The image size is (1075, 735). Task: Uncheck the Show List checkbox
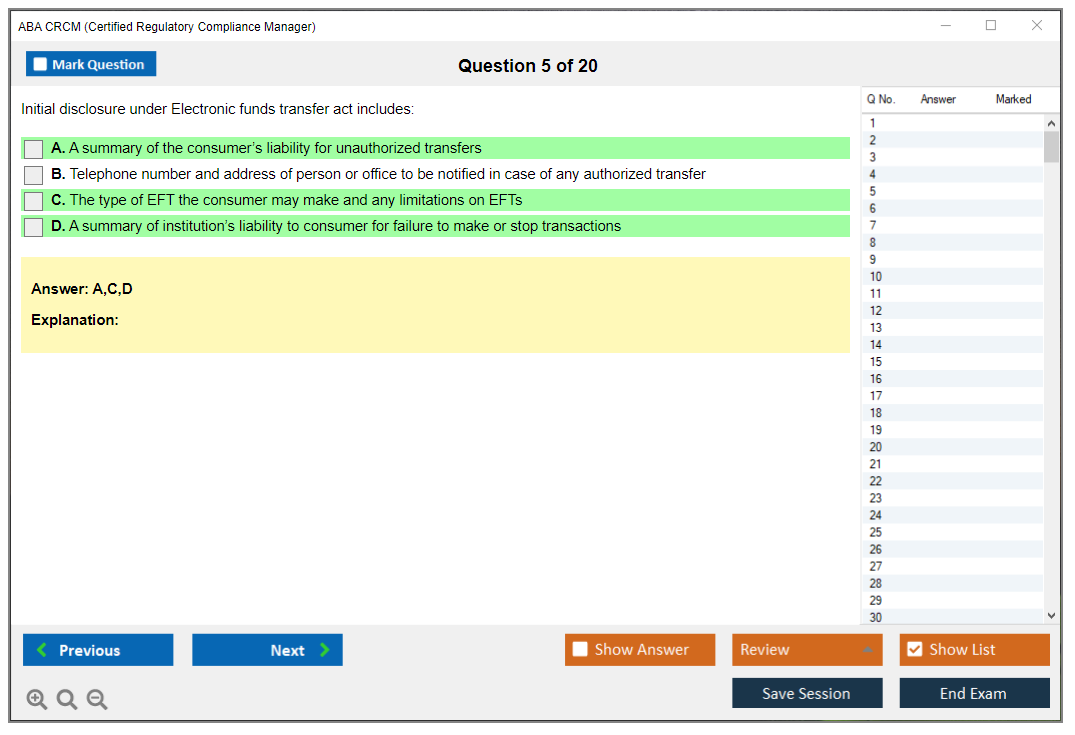coord(914,650)
